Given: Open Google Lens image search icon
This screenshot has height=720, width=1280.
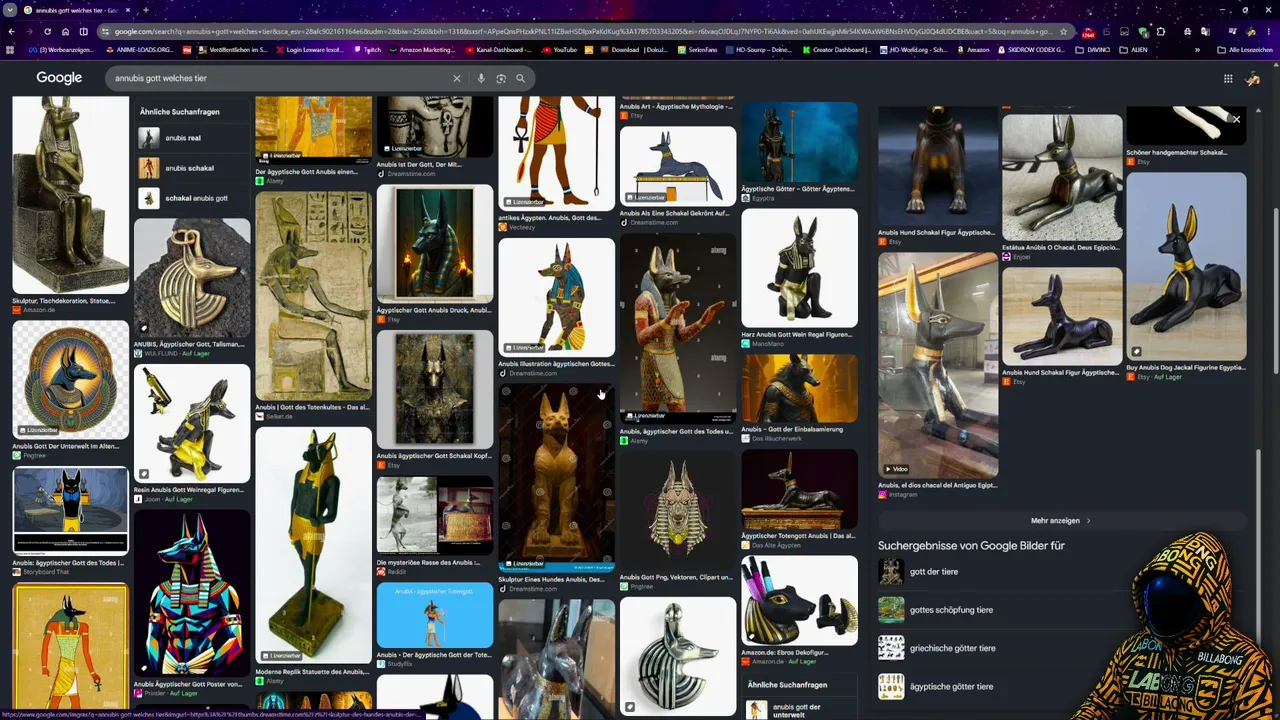Looking at the screenshot, I should click(x=501, y=78).
